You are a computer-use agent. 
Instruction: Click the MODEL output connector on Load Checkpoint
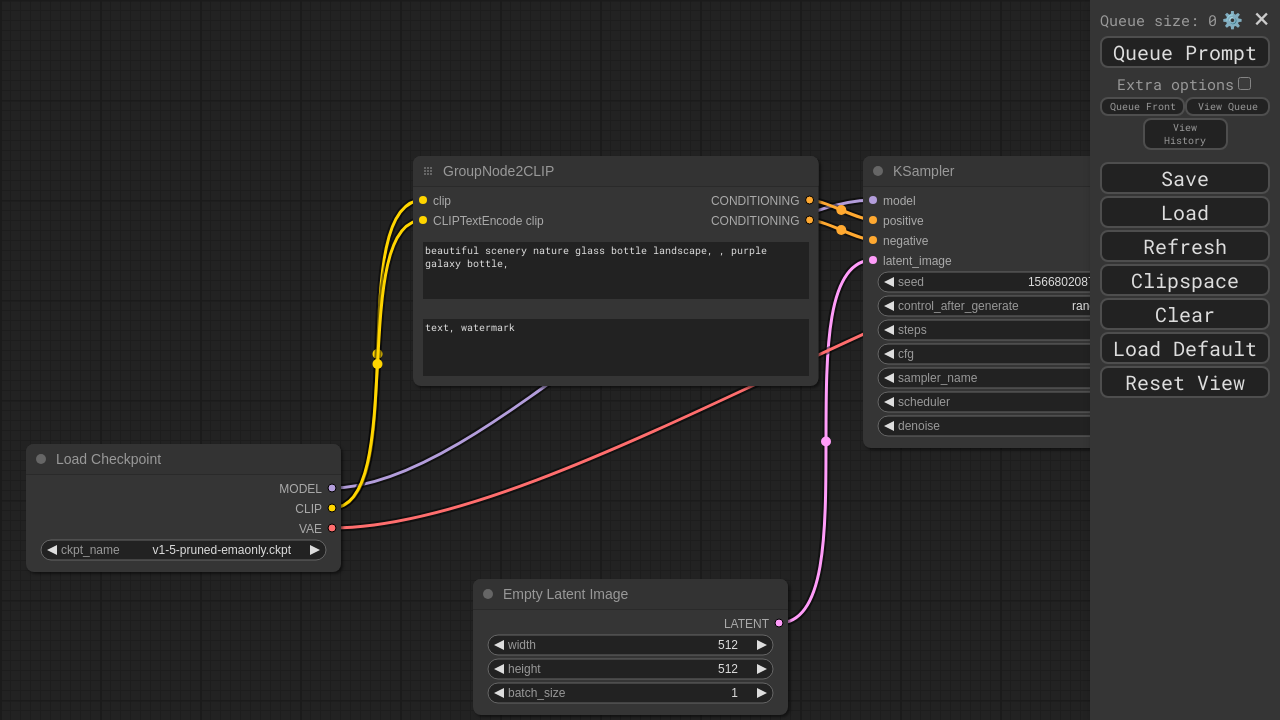tap(332, 488)
